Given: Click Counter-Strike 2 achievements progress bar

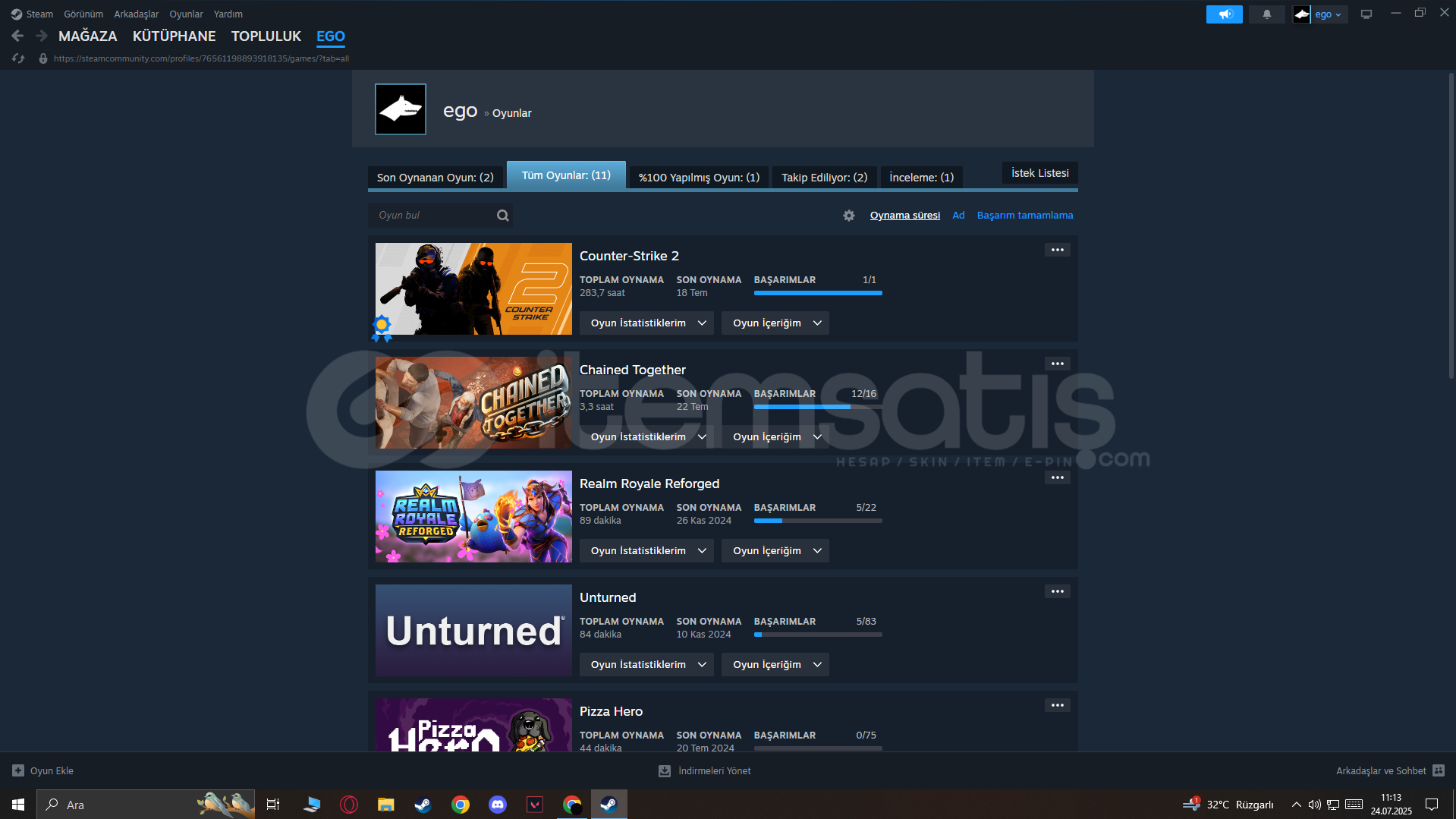Looking at the screenshot, I should pos(818,293).
